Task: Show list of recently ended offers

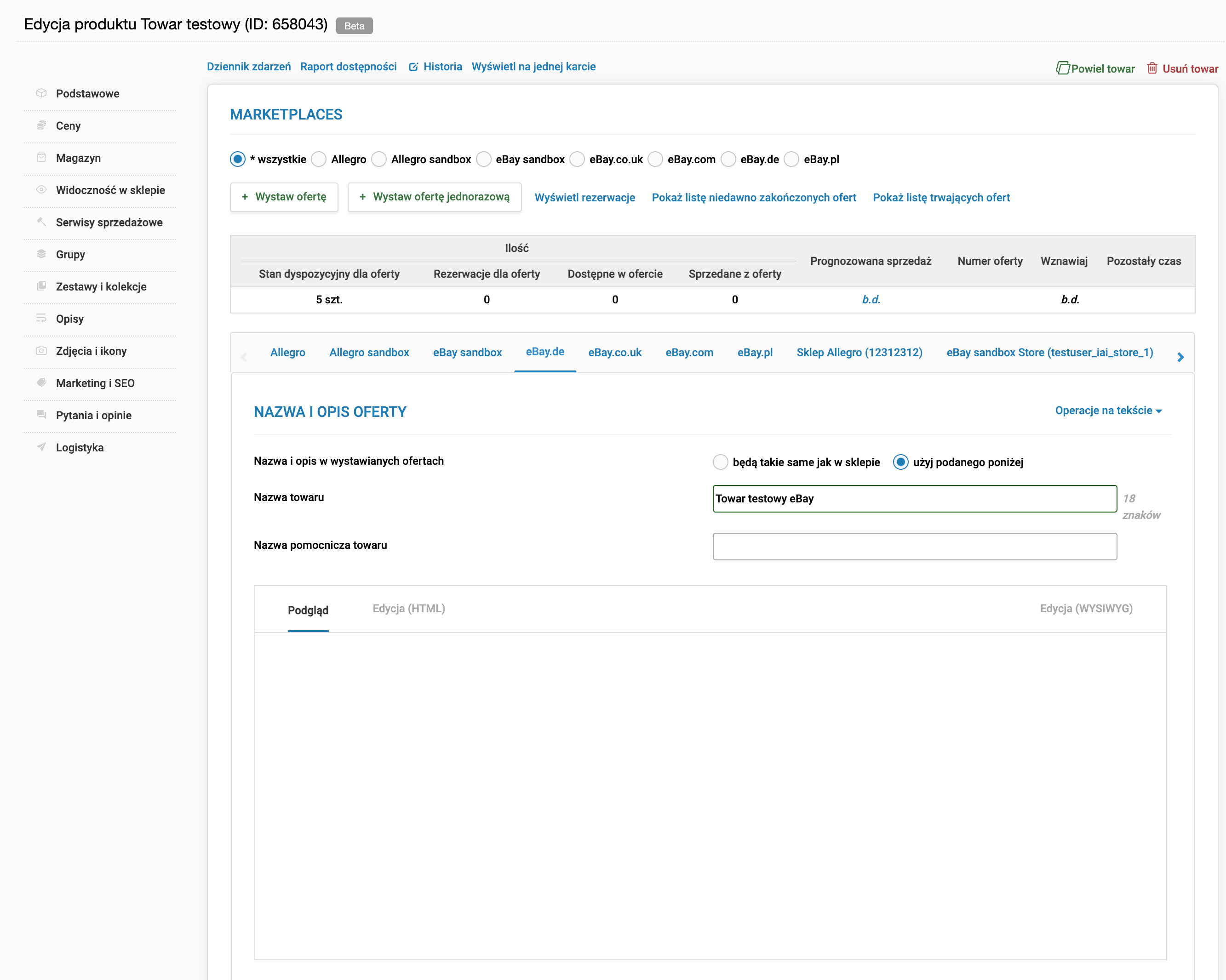Action: [754, 197]
